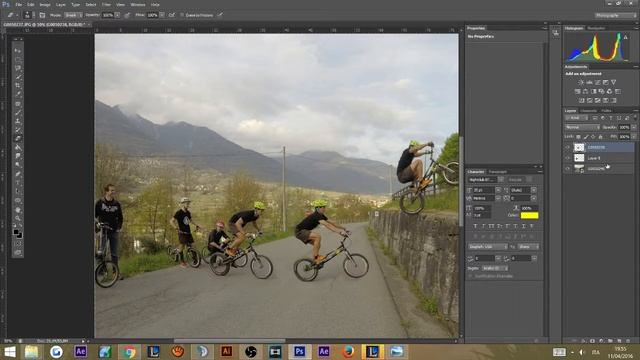Select the Crop tool

click(x=18, y=86)
